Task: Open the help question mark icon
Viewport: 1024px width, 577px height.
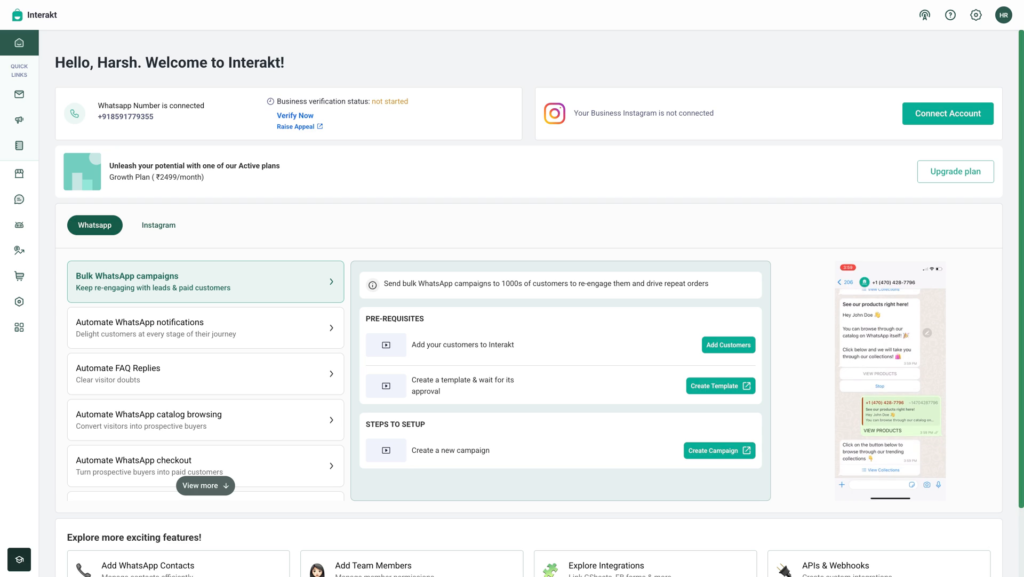Action: 950,15
